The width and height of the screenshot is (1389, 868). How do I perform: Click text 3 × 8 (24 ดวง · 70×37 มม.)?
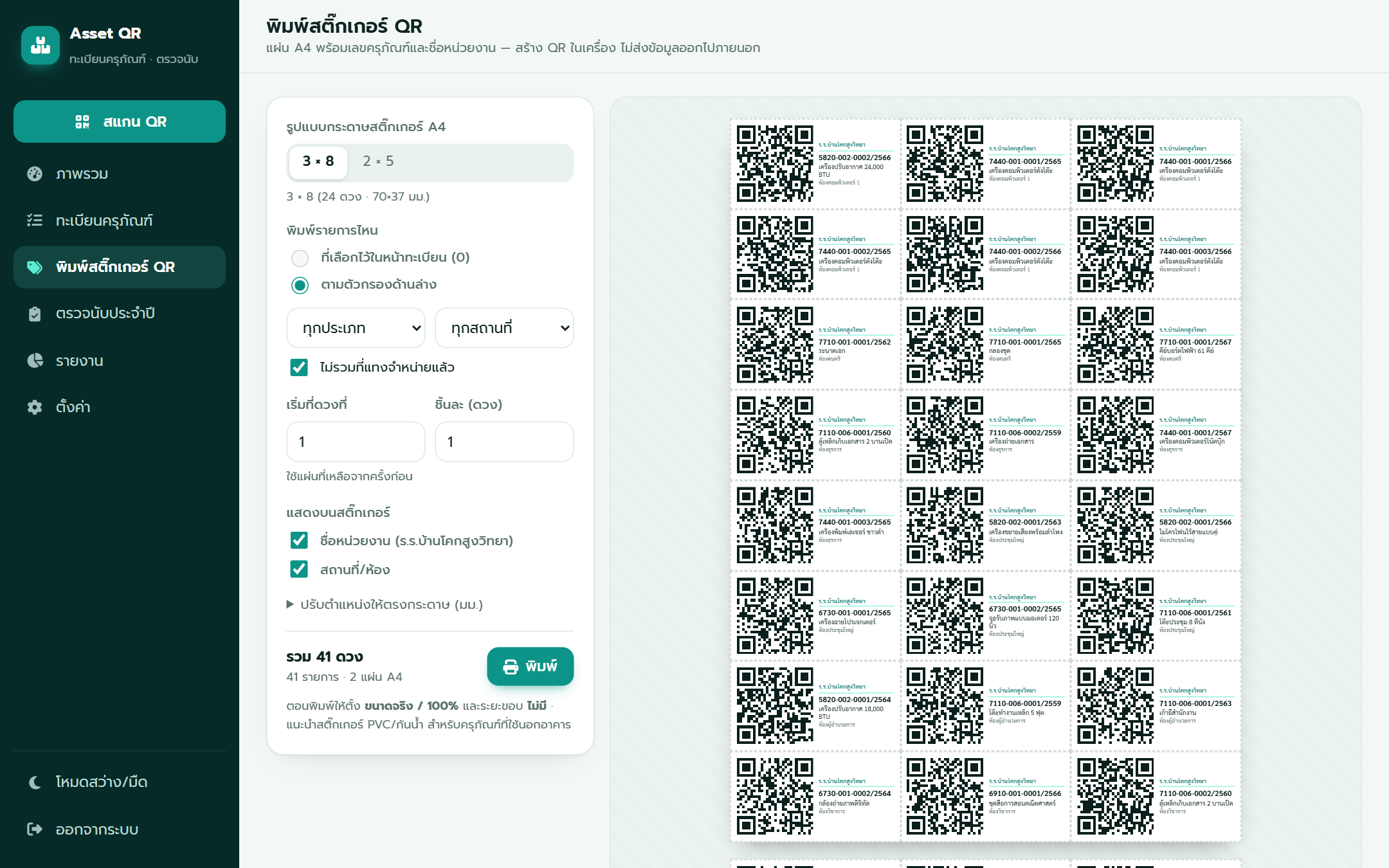[358, 197]
